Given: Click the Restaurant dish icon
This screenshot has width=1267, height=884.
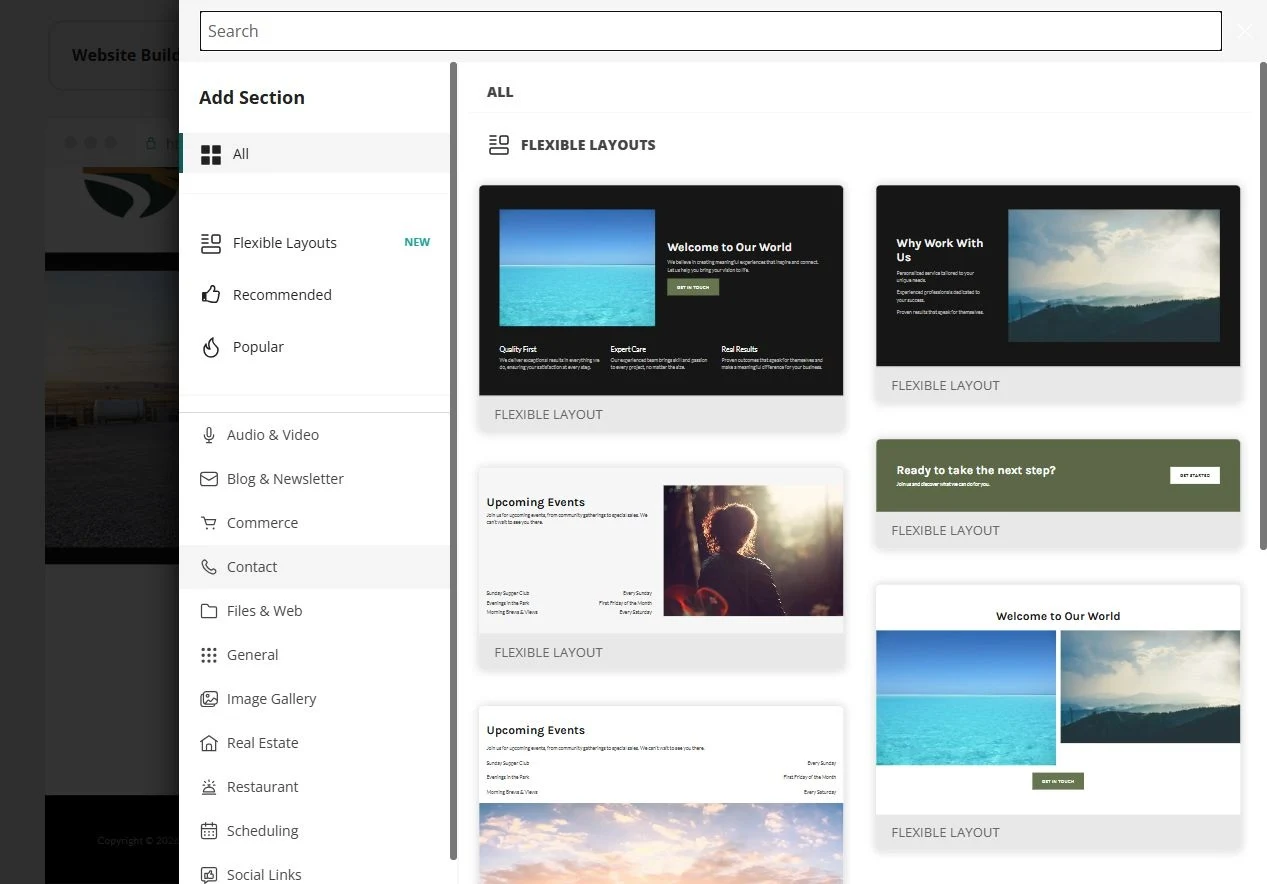Looking at the screenshot, I should (x=209, y=787).
